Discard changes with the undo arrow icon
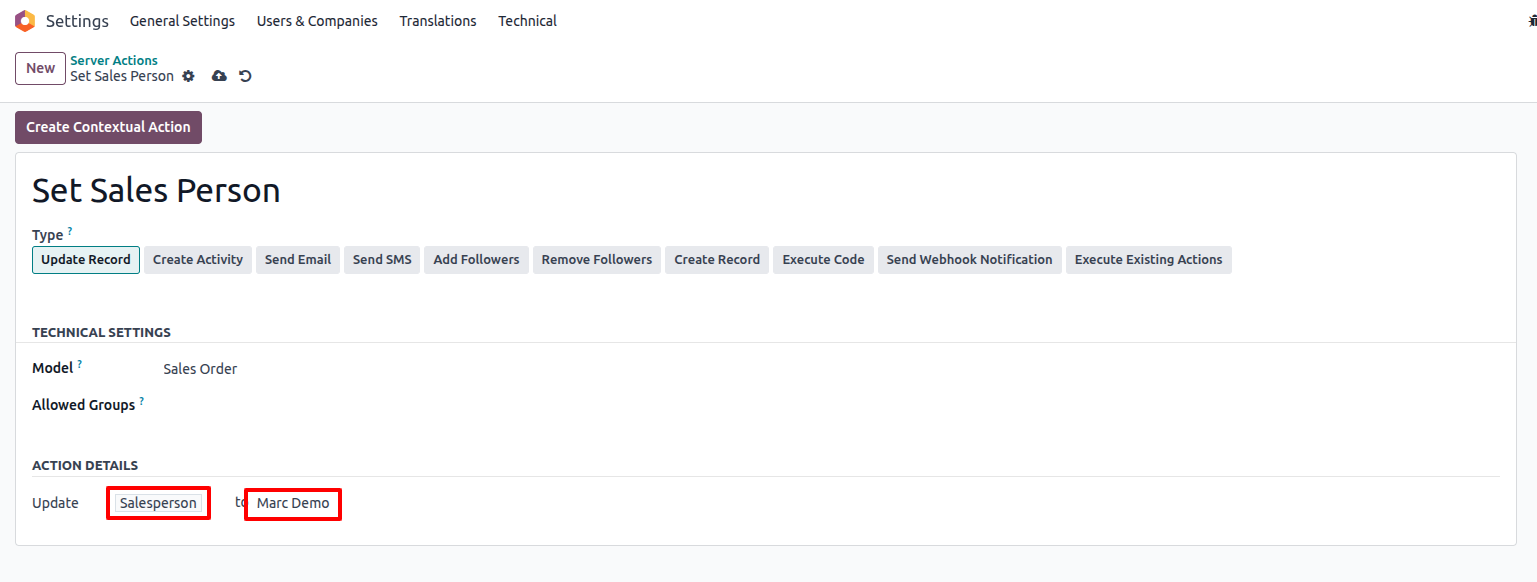The width and height of the screenshot is (1537, 582). tap(245, 76)
